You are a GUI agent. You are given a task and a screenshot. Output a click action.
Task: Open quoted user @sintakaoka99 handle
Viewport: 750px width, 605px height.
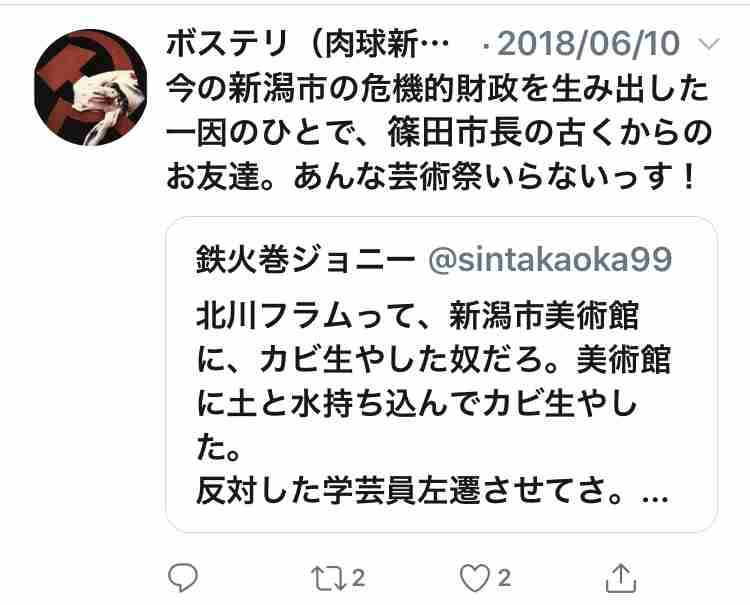click(x=550, y=260)
